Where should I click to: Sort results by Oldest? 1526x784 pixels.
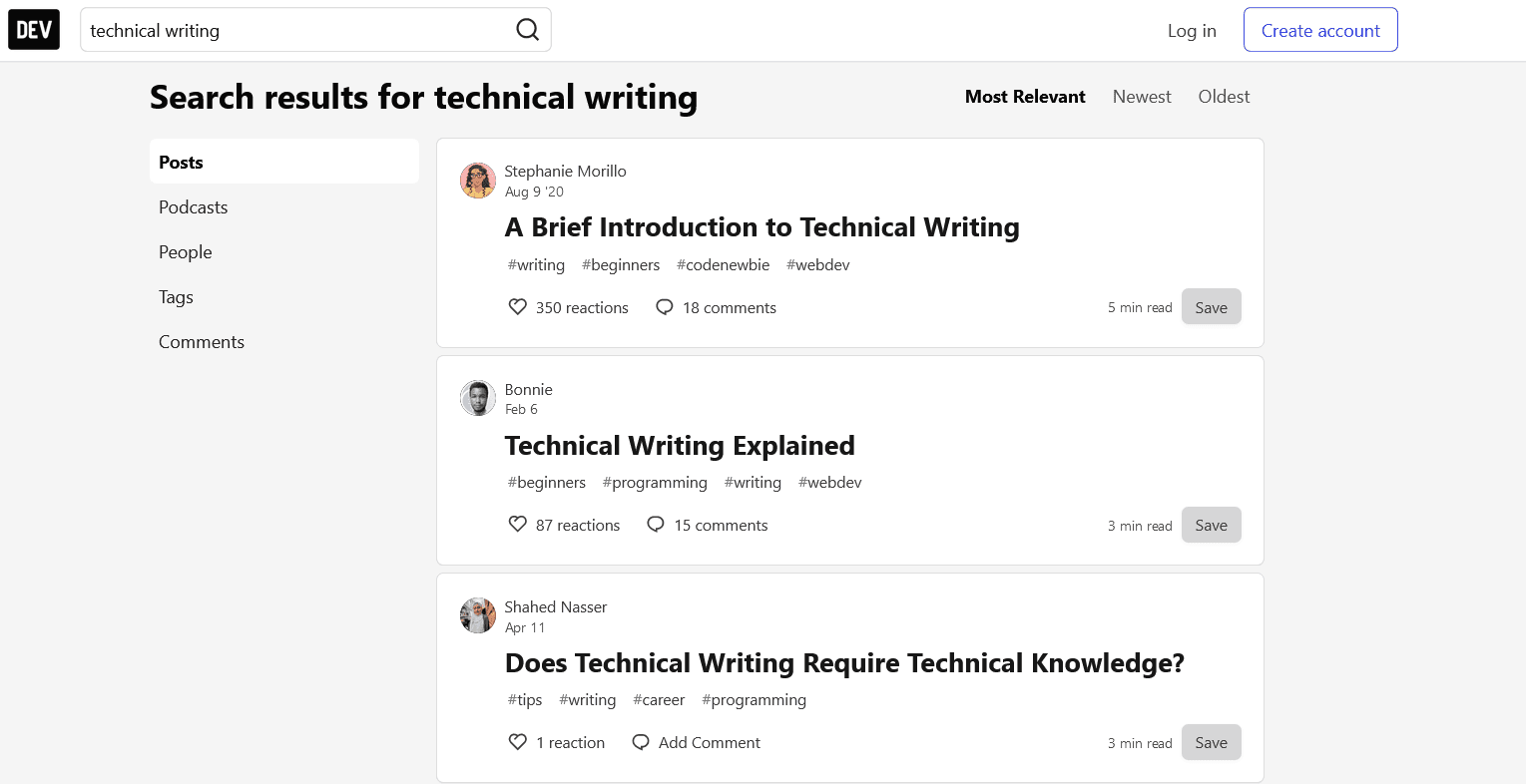(x=1224, y=97)
